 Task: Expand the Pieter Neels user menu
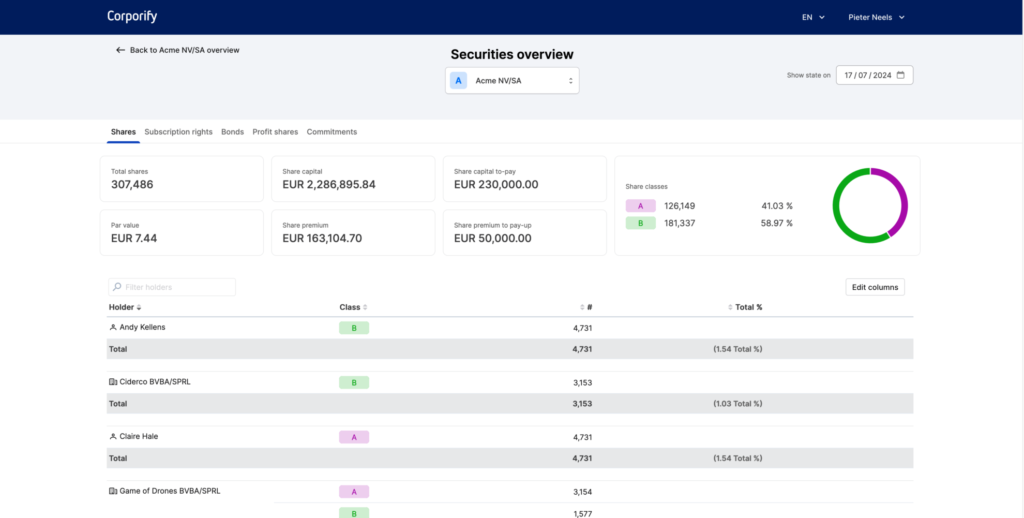coord(876,18)
